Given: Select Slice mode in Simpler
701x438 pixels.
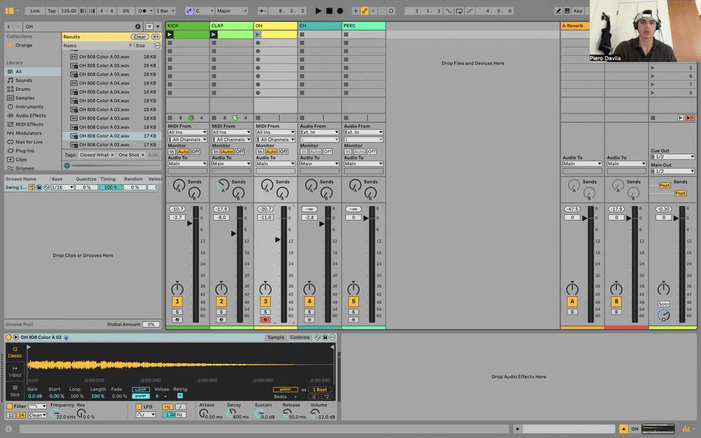Looking at the screenshot, I should tap(15, 391).
